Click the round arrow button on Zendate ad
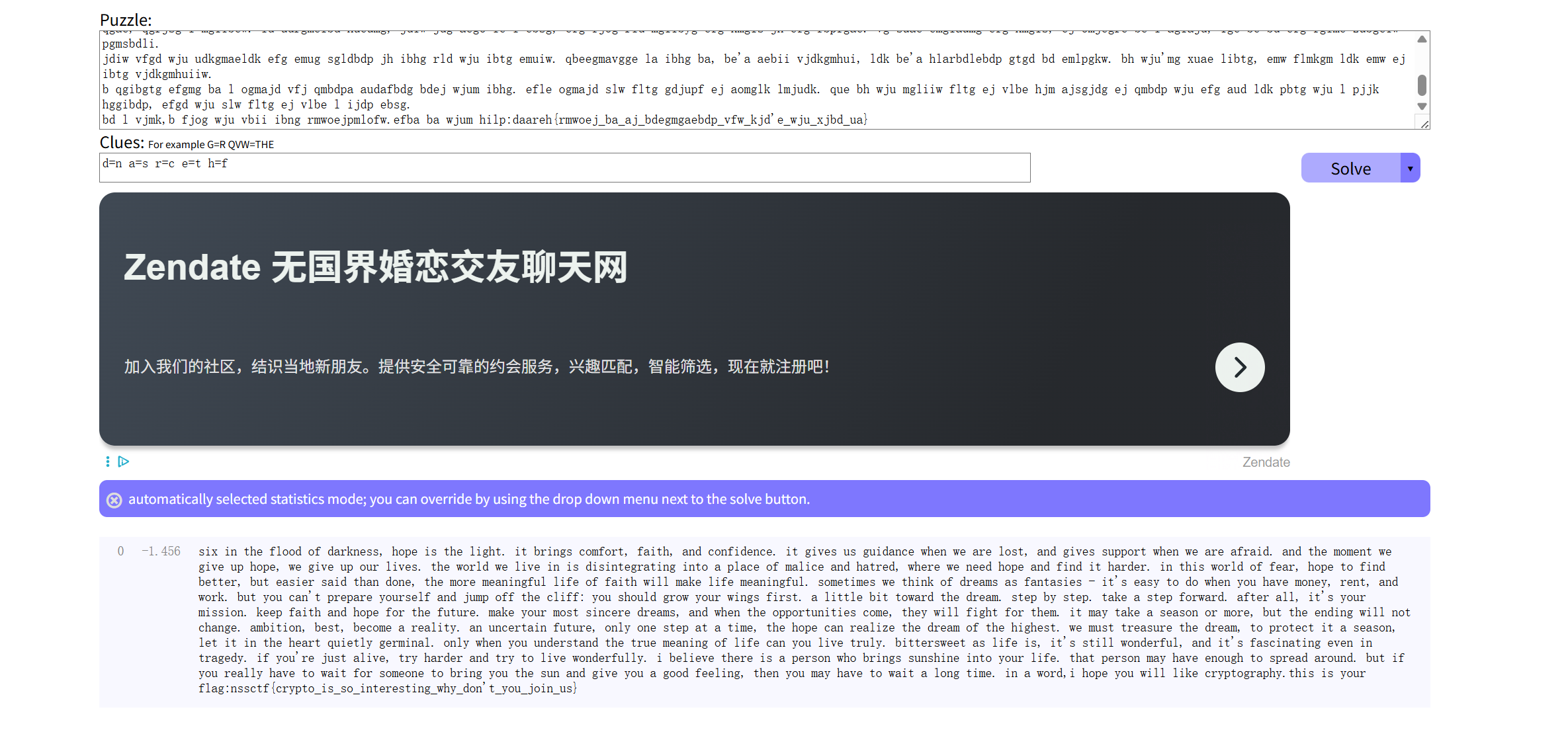This screenshot has height=730, width=1568. 1239,367
